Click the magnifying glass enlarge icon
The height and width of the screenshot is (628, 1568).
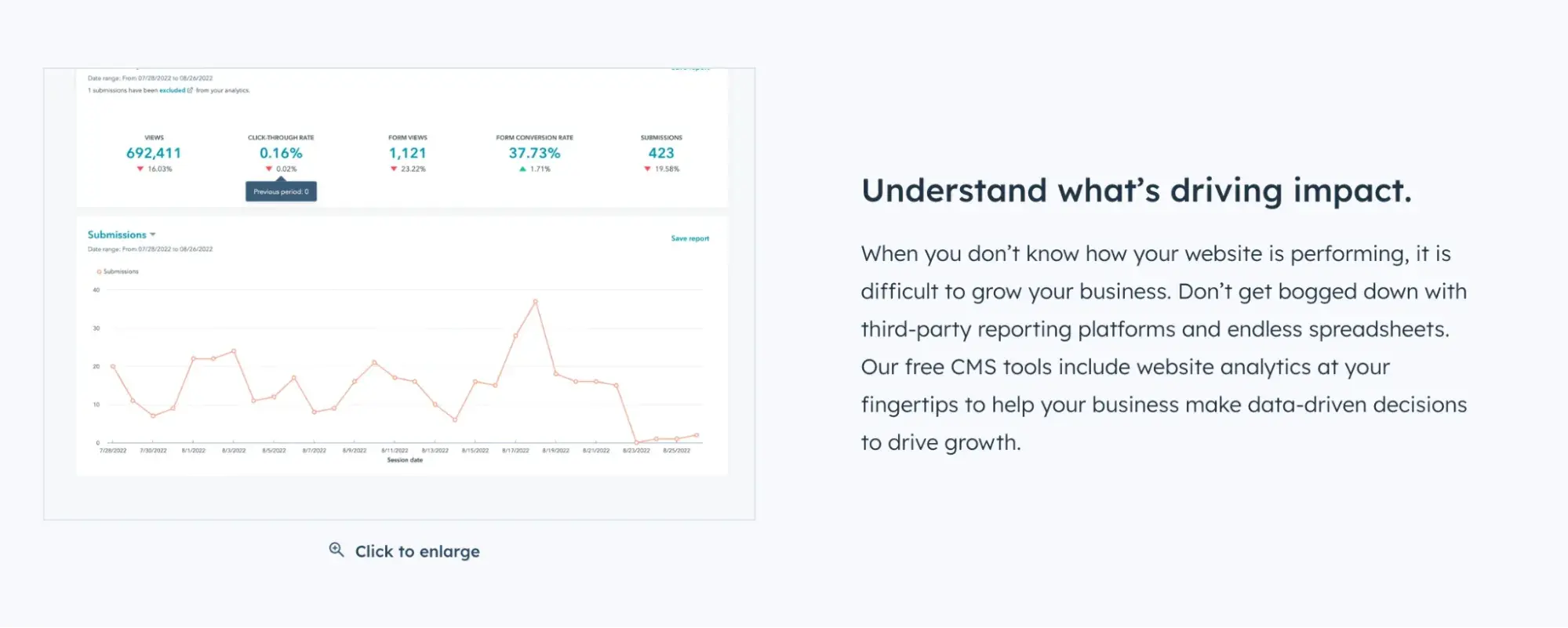pos(337,550)
